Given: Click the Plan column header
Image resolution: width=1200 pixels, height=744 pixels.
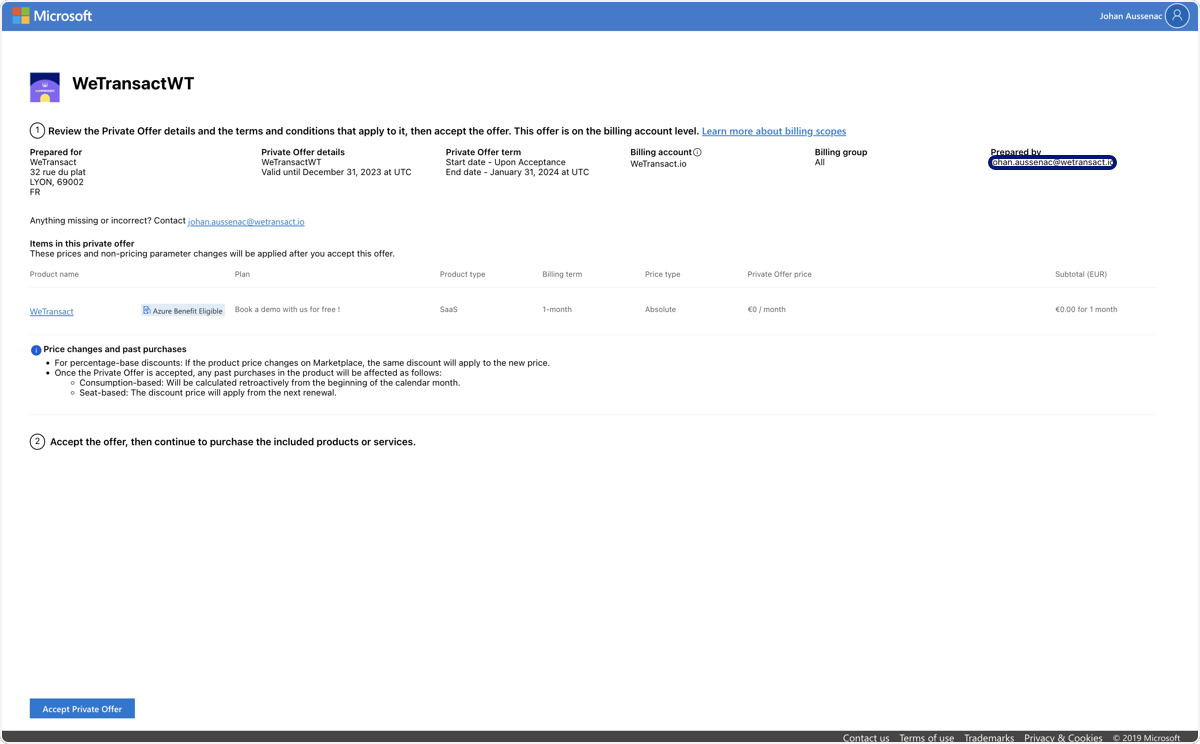Looking at the screenshot, I should [x=242, y=274].
